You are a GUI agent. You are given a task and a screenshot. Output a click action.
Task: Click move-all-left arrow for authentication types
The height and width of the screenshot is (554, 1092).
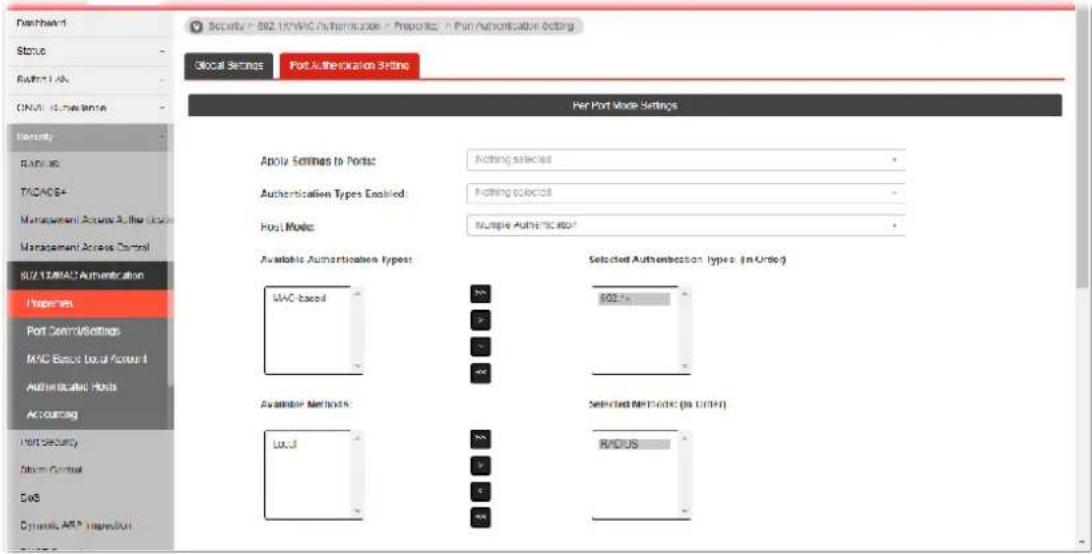click(480, 374)
